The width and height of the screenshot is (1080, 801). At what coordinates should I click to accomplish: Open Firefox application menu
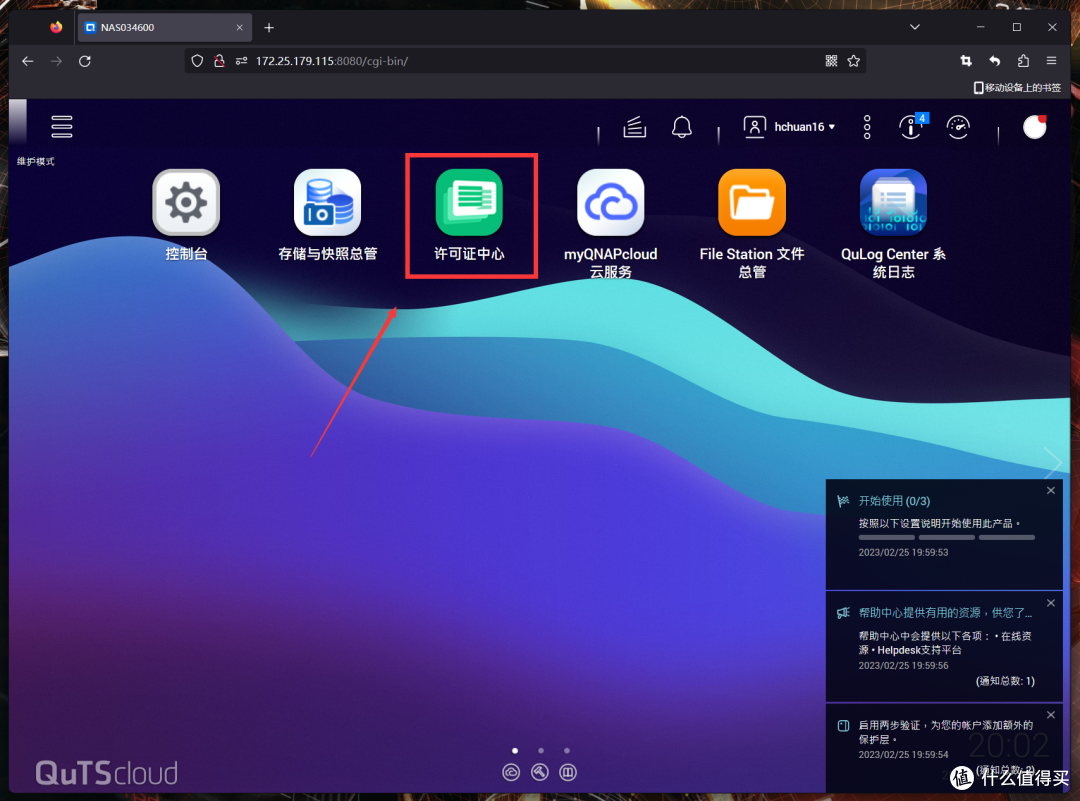click(x=1051, y=61)
